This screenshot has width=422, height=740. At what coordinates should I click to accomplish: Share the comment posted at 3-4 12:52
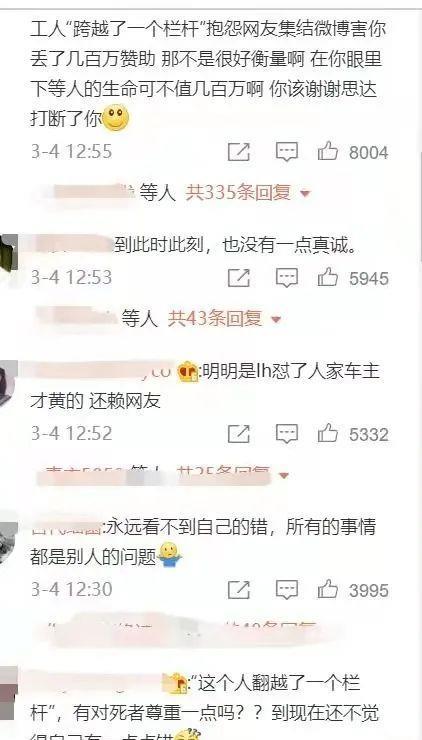coord(239,434)
